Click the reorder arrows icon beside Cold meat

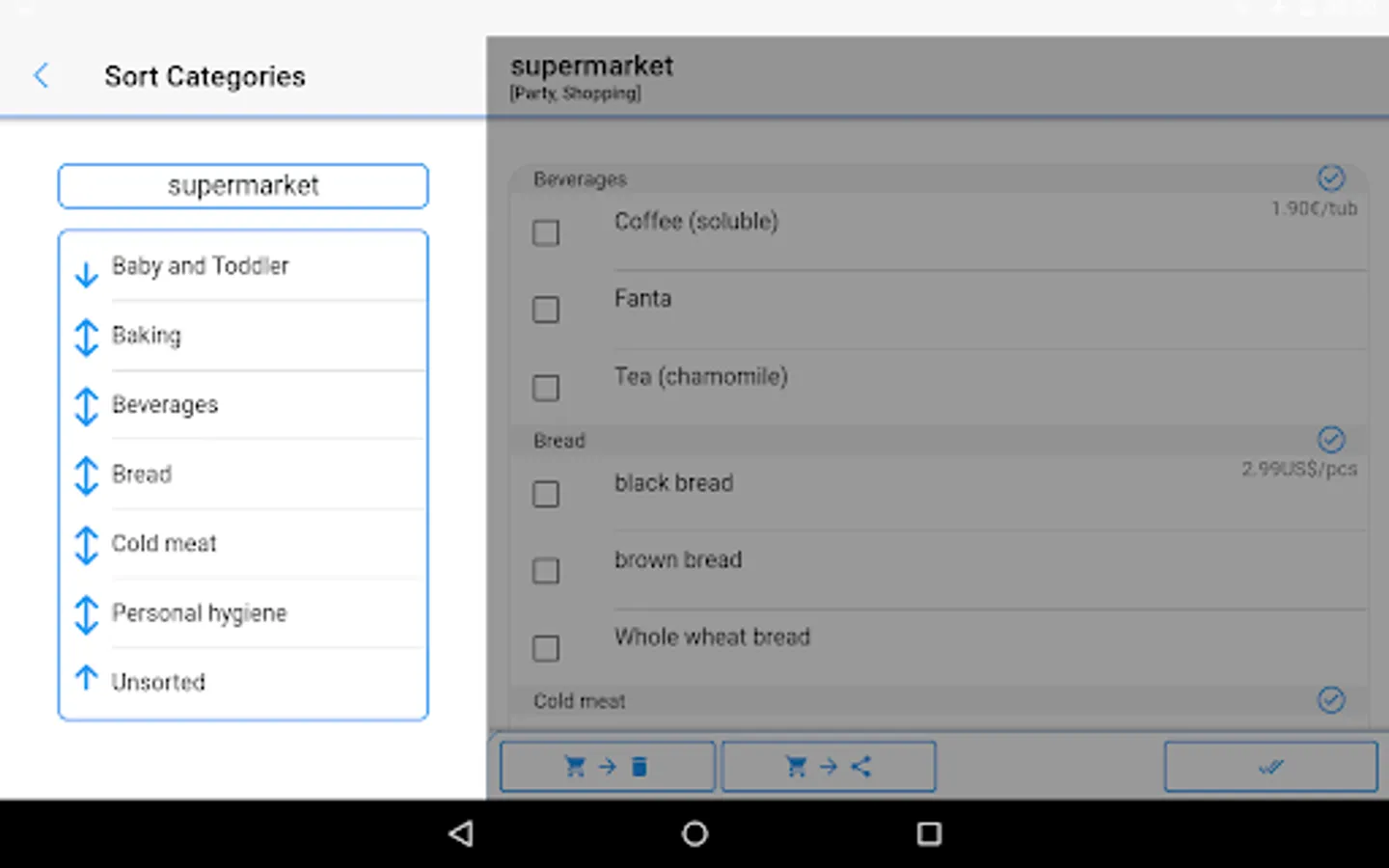pos(86,545)
